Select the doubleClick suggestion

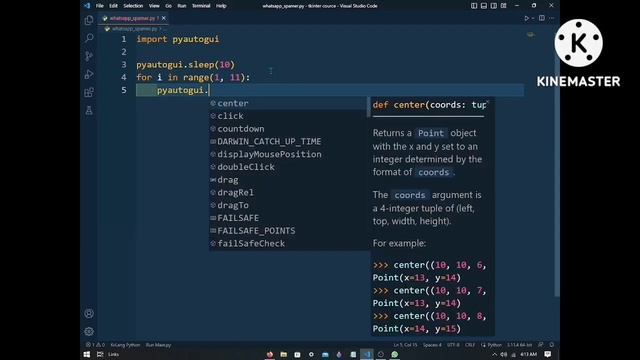coord(288,167)
